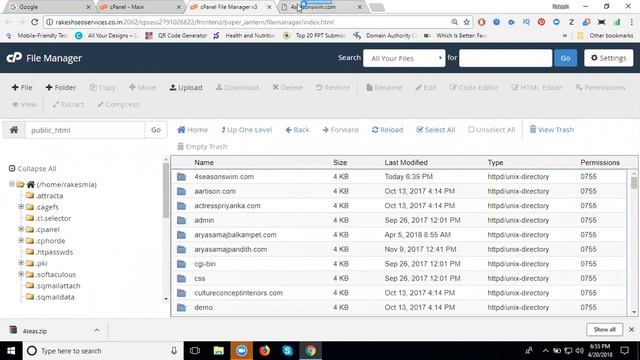Navigate Up One Level
Screen dimensions: 640x360
pos(247,130)
